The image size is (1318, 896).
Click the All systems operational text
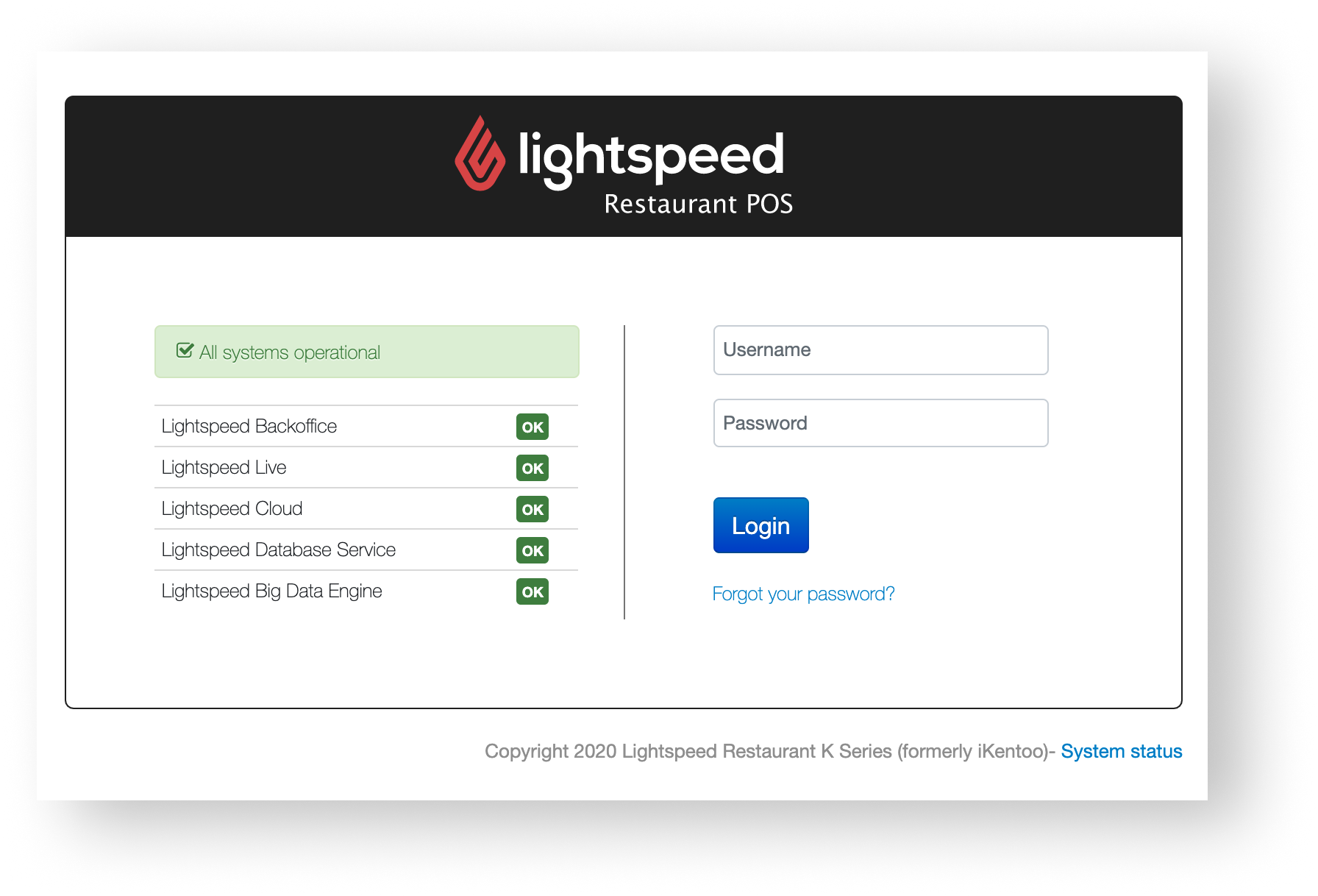click(x=290, y=352)
